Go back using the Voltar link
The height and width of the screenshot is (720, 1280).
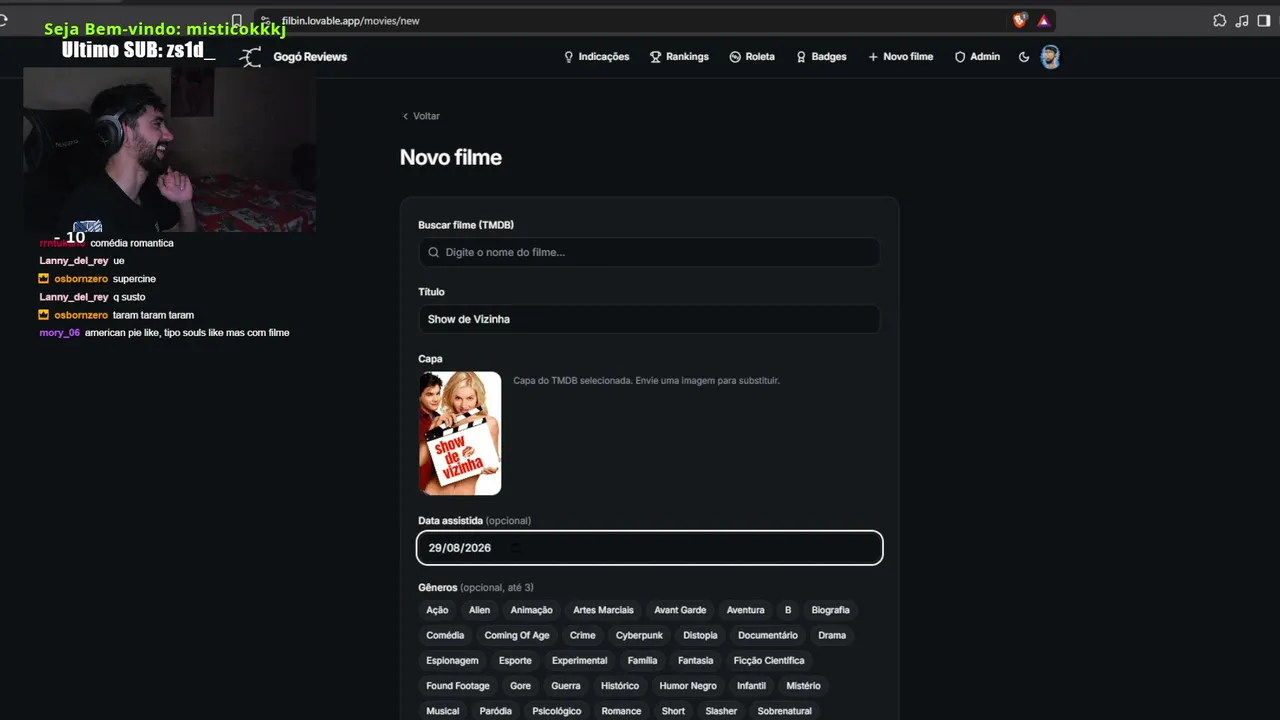click(x=421, y=116)
